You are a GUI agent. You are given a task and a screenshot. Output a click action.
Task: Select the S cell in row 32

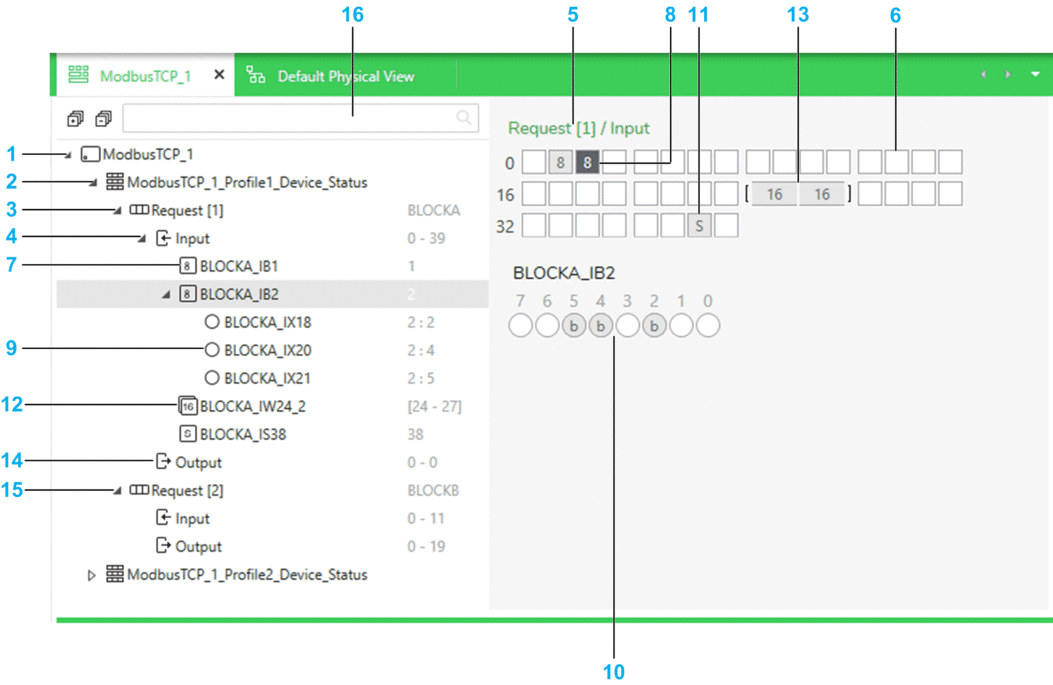point(699,226)
